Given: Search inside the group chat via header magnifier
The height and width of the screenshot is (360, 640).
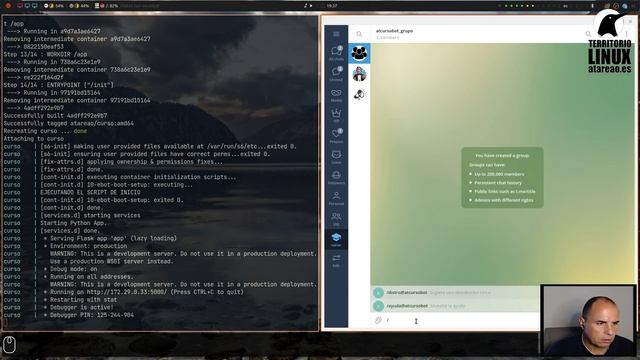Looking at the screenshot, I should pos(588,34).
